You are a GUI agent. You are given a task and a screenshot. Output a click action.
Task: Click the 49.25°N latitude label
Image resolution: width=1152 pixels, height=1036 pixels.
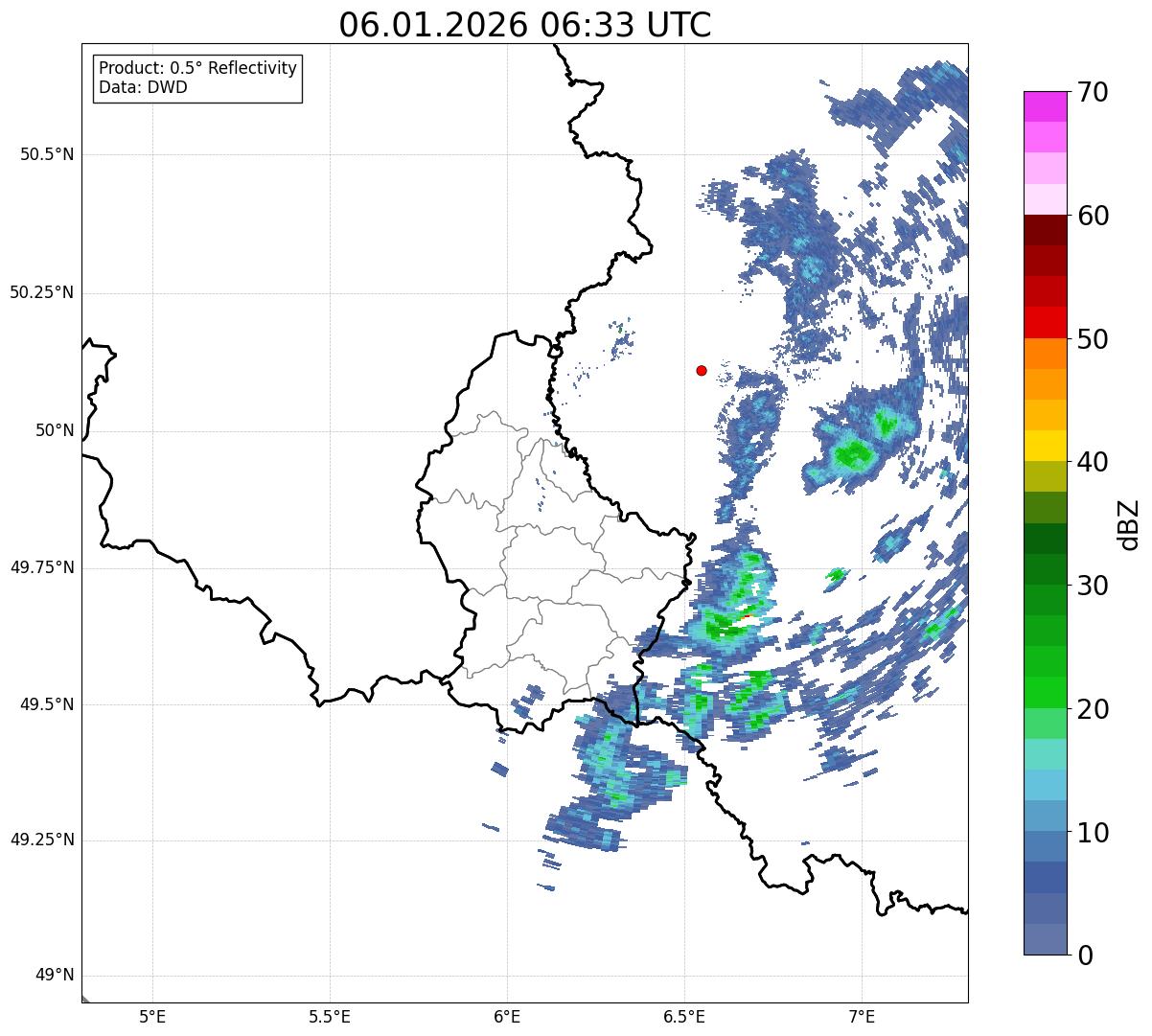pyautogui.click(x=41, y=840)
